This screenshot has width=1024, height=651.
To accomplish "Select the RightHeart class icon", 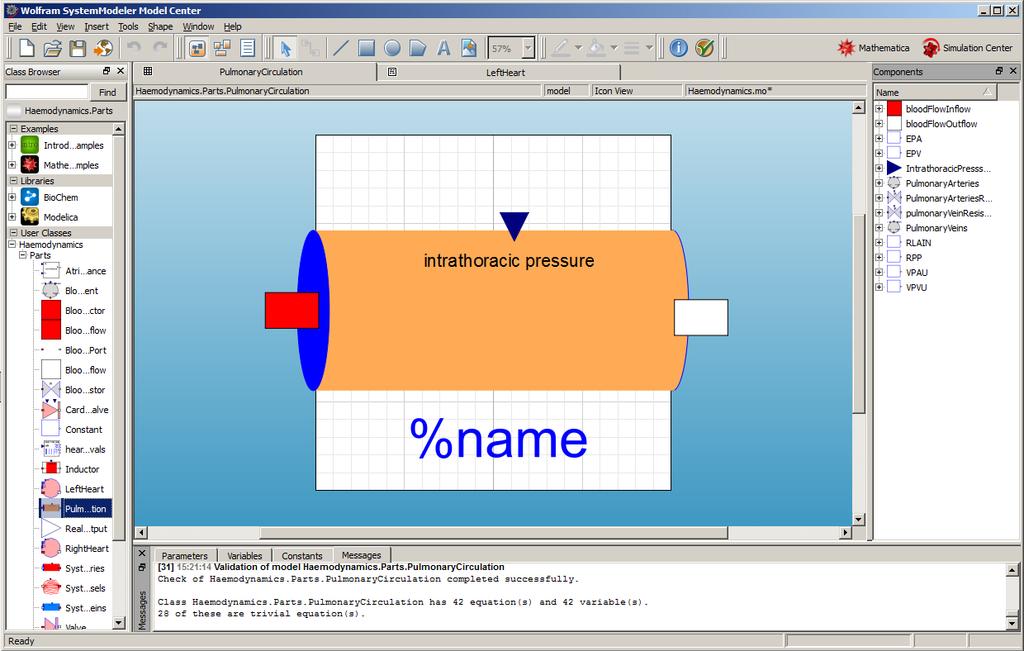I will pos(51,548).
